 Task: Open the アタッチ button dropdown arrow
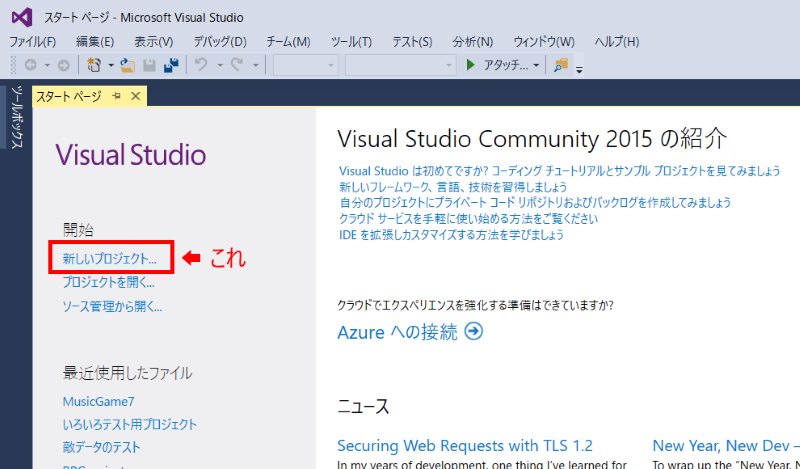(x=536, y=65)
